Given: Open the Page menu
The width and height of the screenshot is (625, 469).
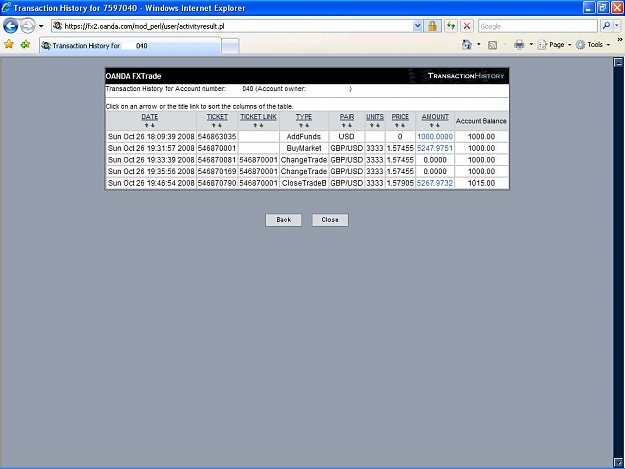Looking at the screenshot, I should pyautogui.click(x=554, y=45).
